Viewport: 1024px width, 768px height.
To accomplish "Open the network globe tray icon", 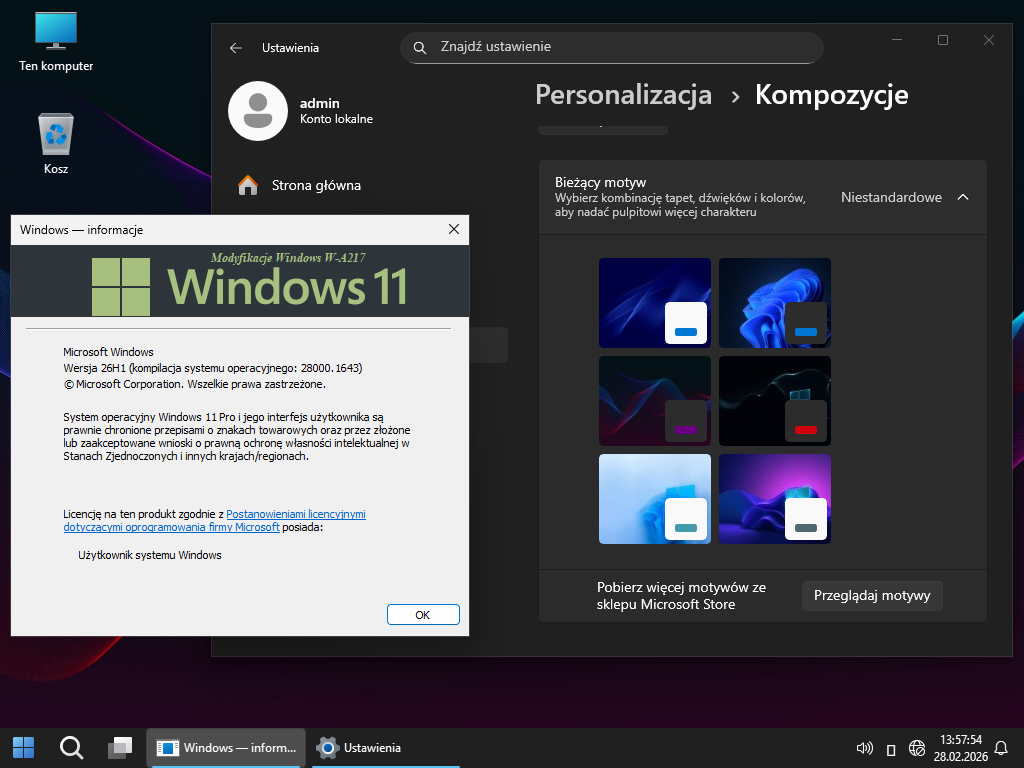I will [916, 748].
